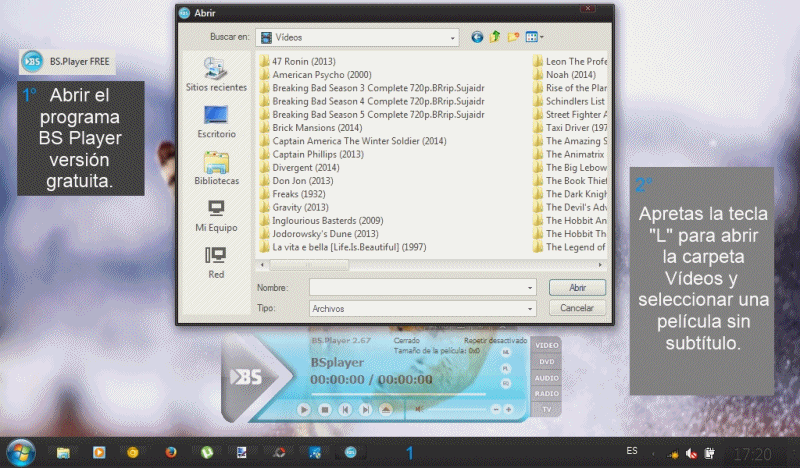Click the taskbar volume muted icon
The width and height of the screenshot is (800, 468).
(691, 453)
